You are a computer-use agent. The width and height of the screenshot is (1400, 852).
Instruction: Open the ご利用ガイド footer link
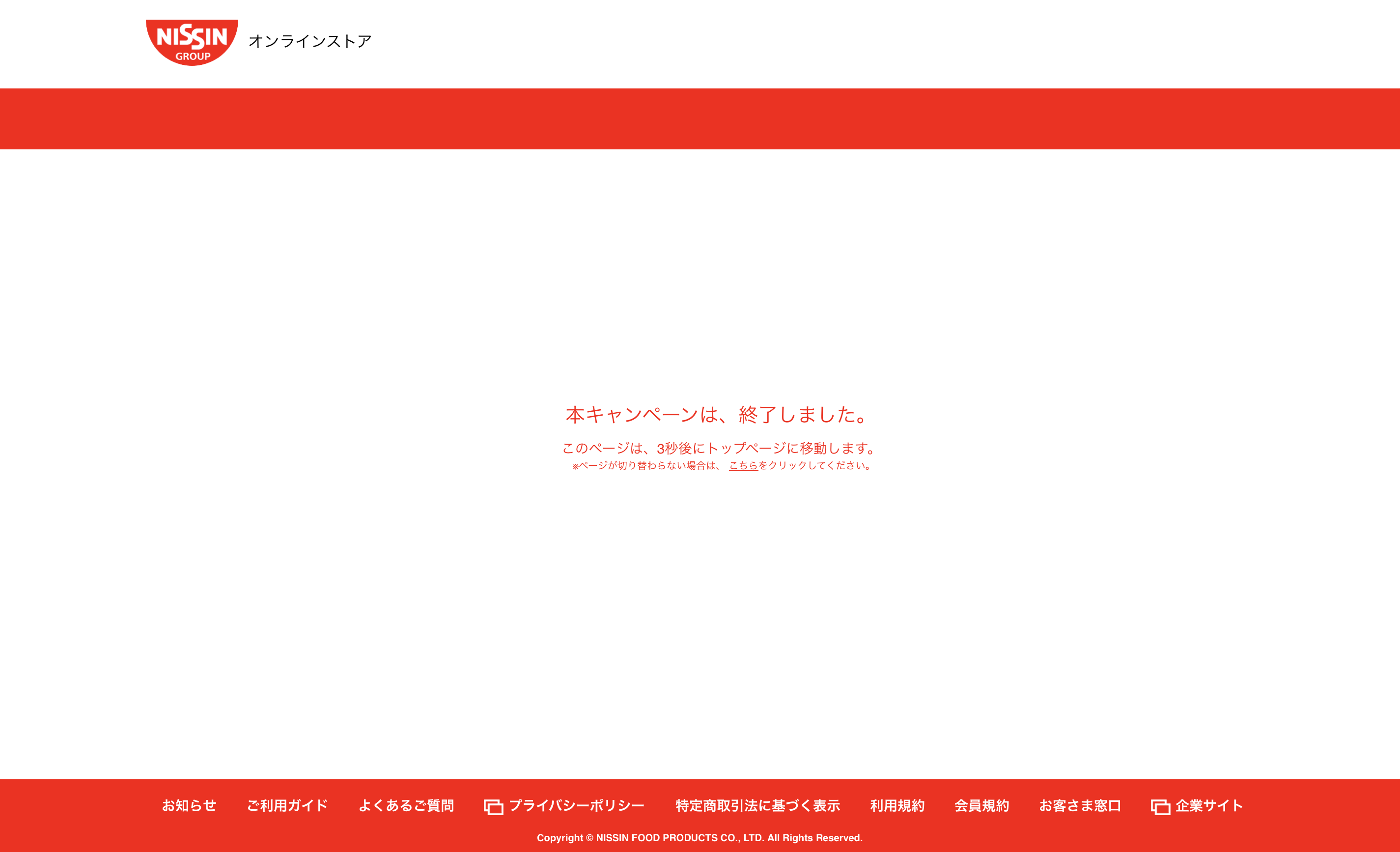tap(287, 805)
